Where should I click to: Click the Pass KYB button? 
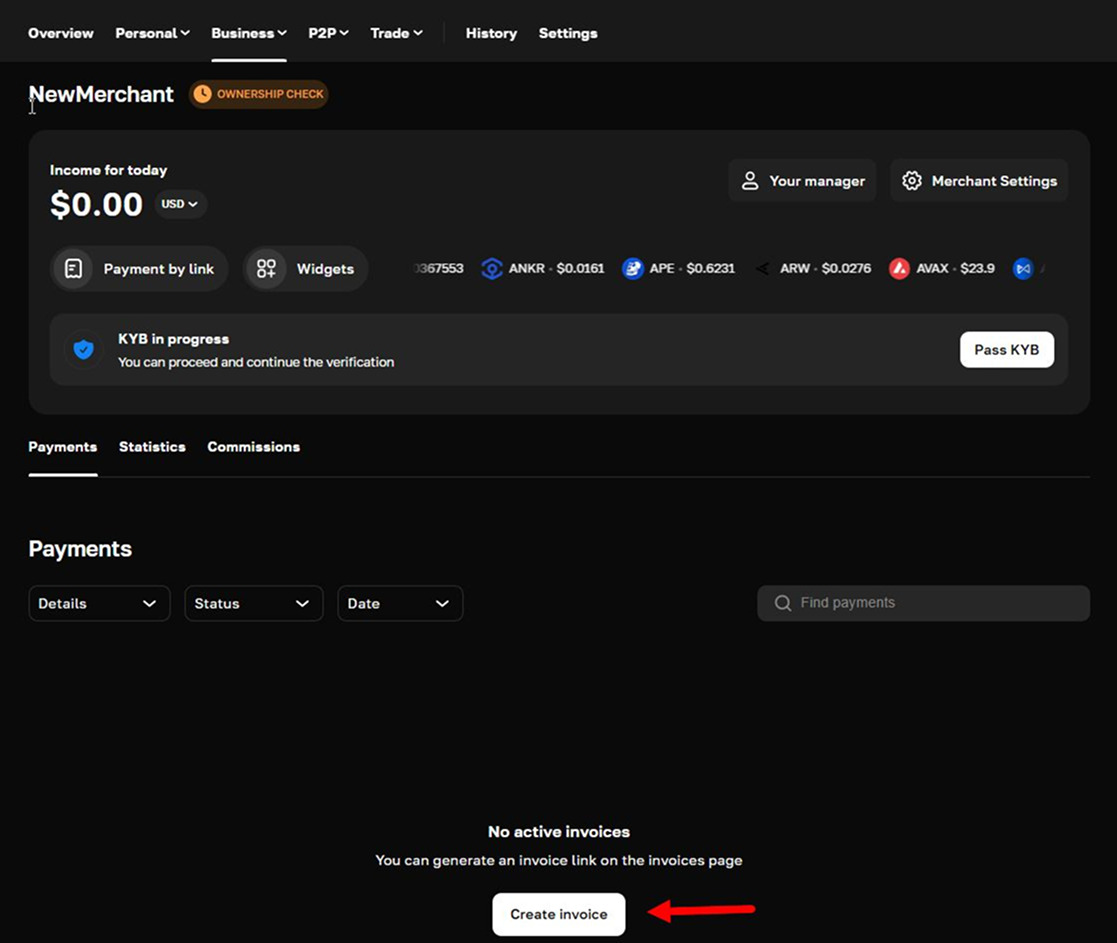tap(1006, 349)
